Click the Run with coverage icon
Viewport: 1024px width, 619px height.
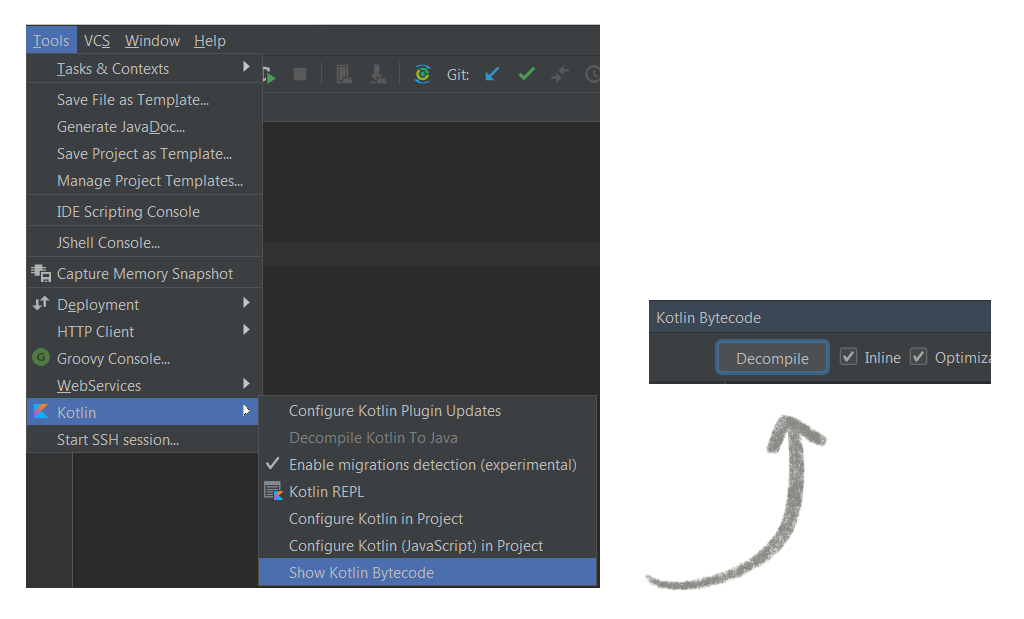[x=269, y=75]
